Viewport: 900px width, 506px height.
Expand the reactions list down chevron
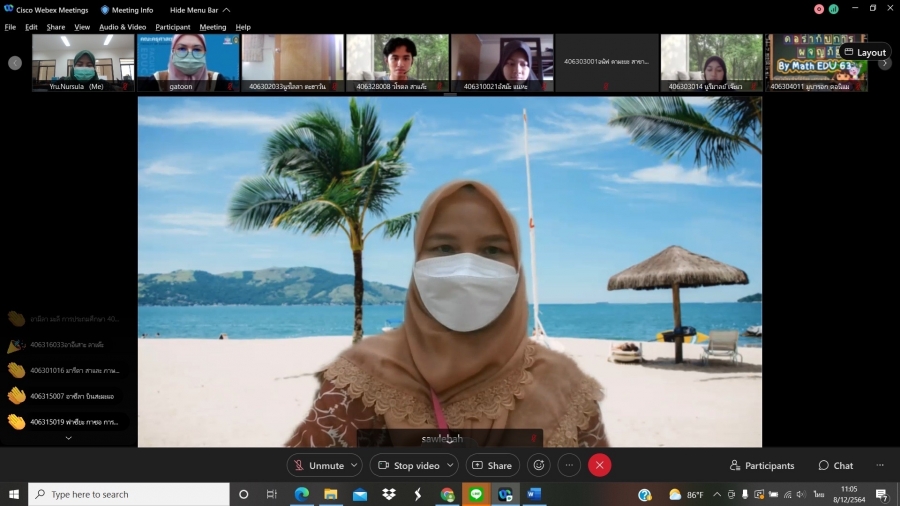68,438
